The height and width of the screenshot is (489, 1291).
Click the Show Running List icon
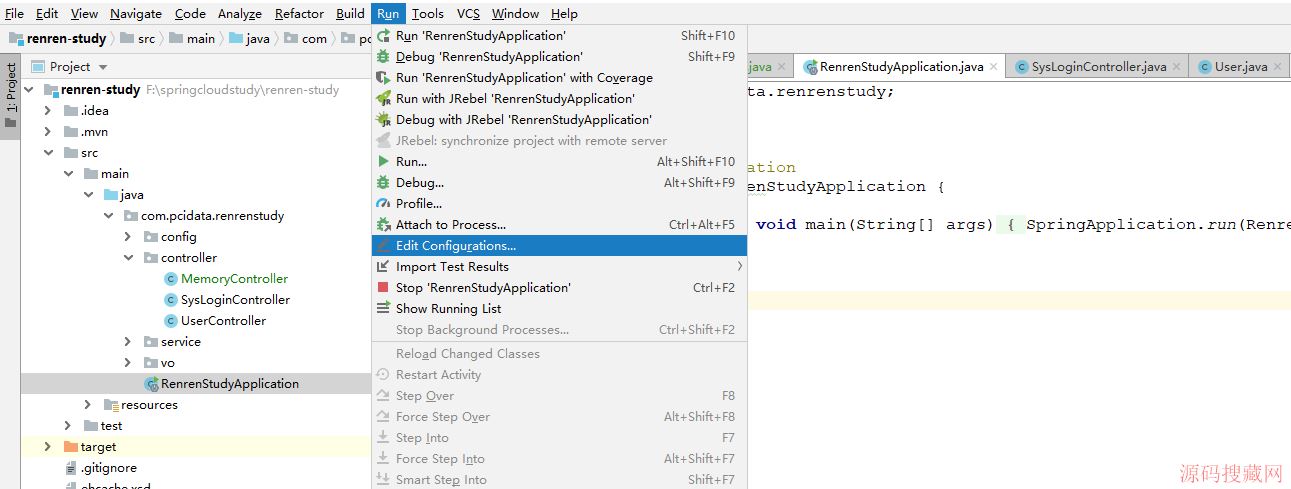[x=383, y=309]
